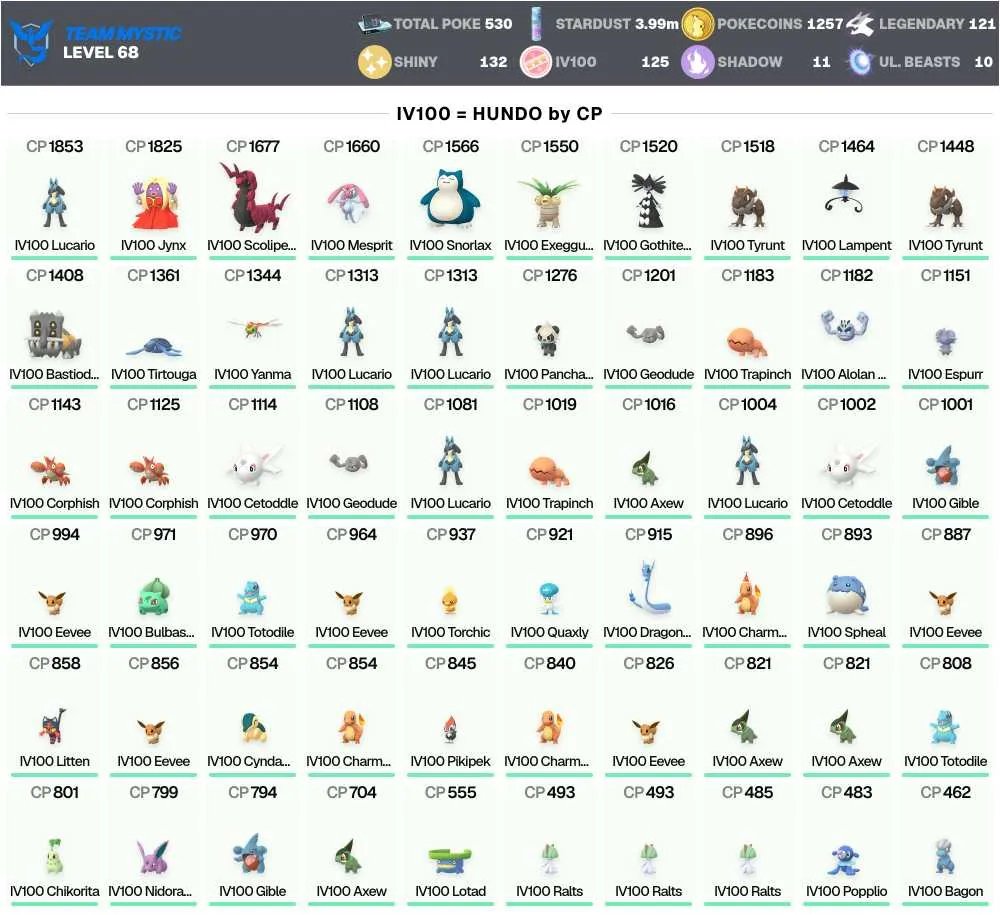Viewport: 1000px width, 915px height.
Task: Select the Lampent sprite
Action: (x=846, y=194)
